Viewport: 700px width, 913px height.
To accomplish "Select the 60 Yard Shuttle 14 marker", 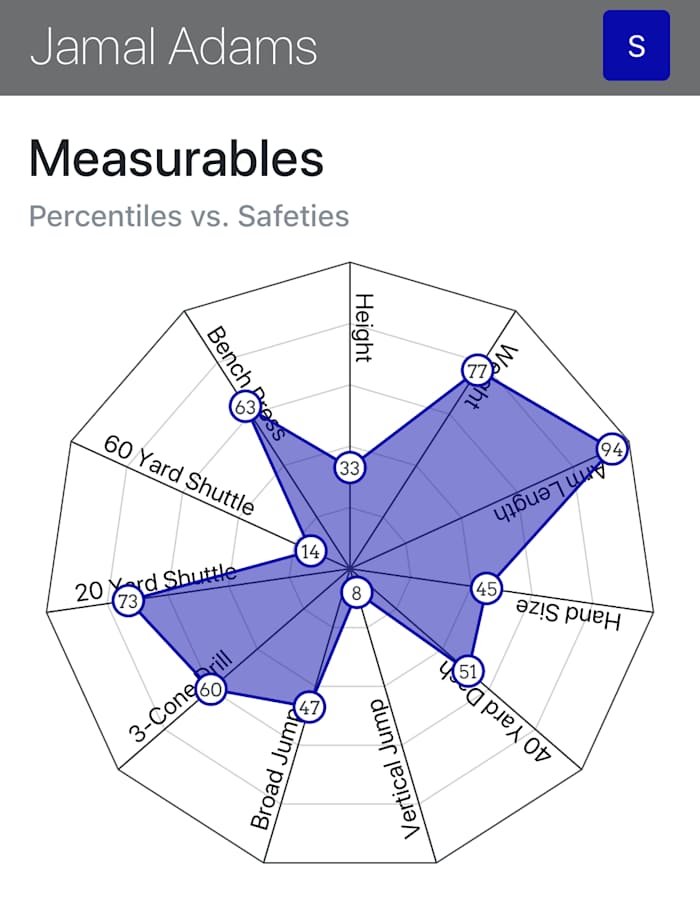I will 311,550.
